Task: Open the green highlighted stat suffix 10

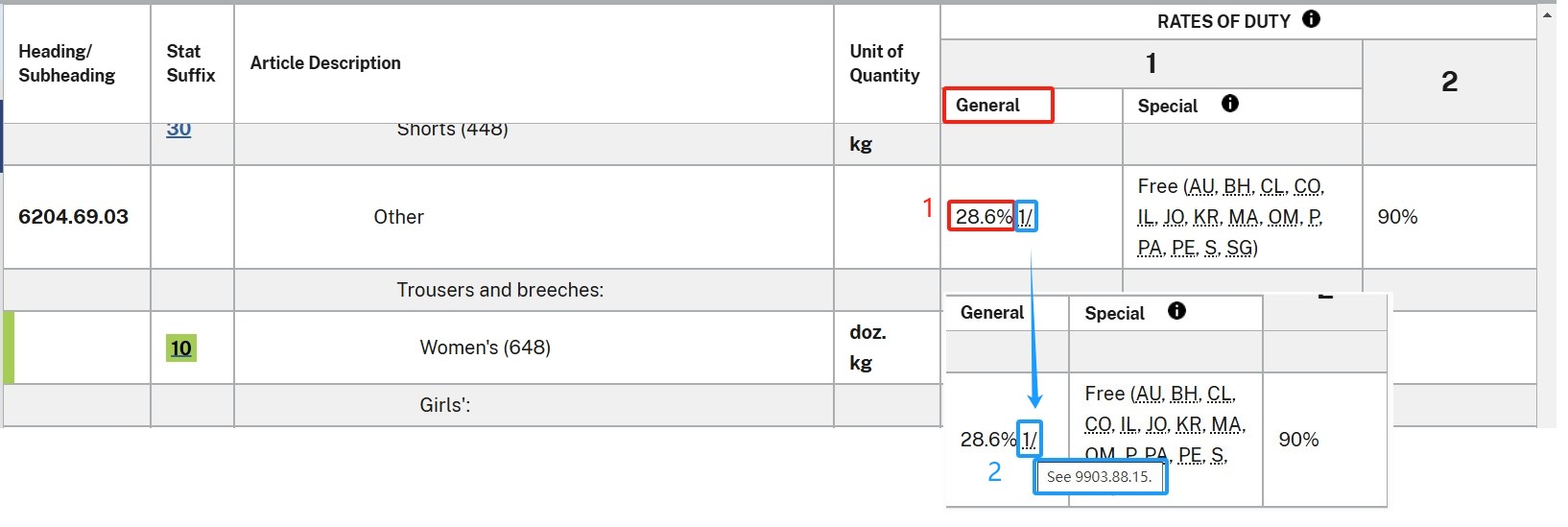Action: (181, 347)
